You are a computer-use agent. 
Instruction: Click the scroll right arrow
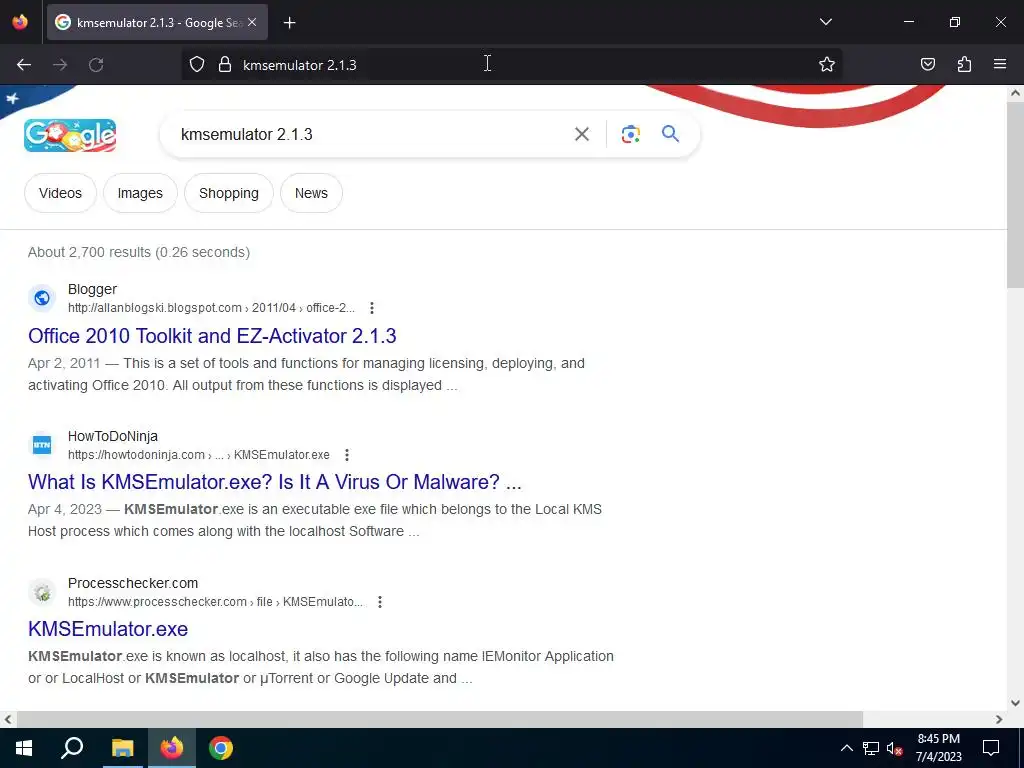[x=999, y=719]
